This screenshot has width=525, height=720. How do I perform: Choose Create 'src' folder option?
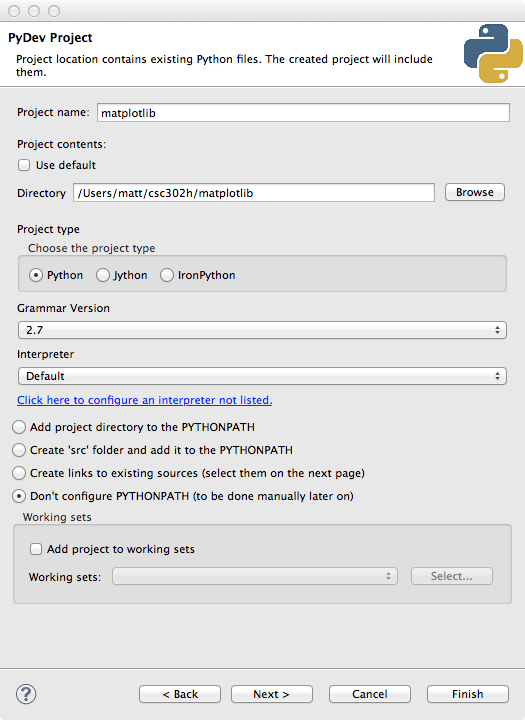pyautogui.click(x=19, y=450)
